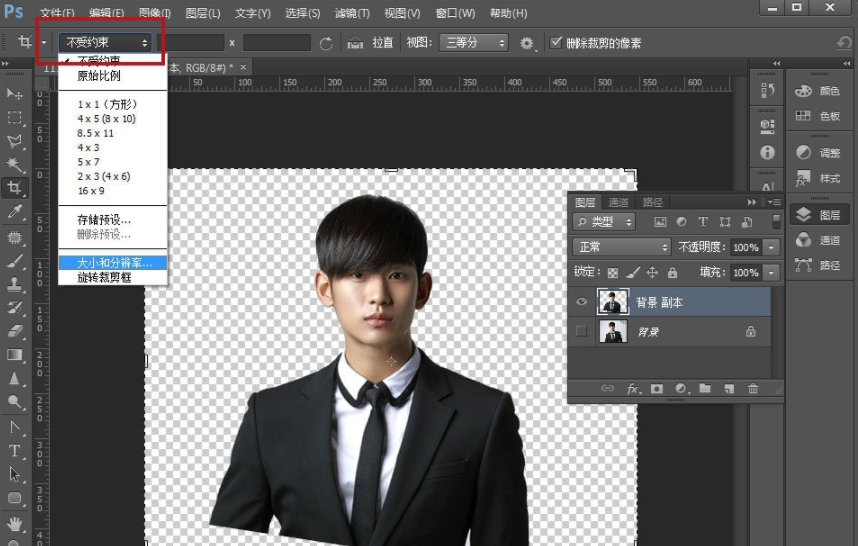Select the Polygonal Lasso tool
Viewport: 858px width, 546px height.
coord(14,141)
